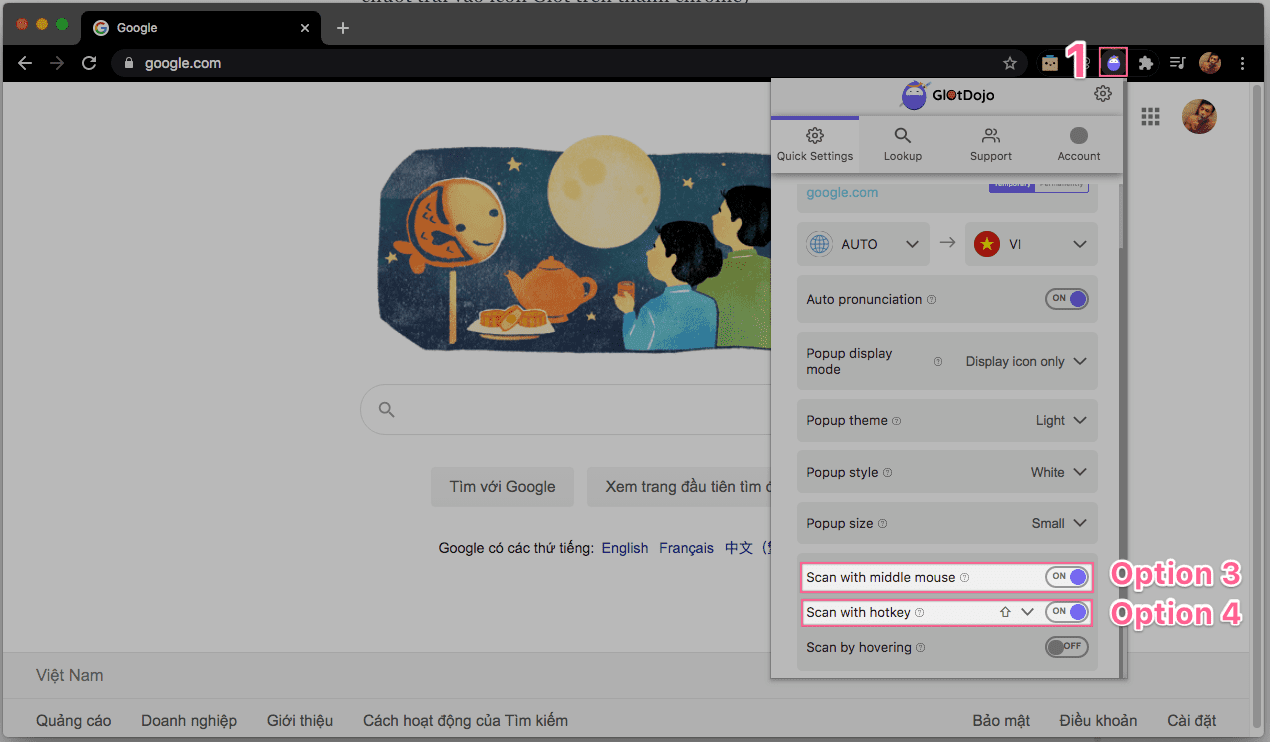Switch to the Account tab
This screenshot has width=1270, height=742.
[x=1079, y=144]
